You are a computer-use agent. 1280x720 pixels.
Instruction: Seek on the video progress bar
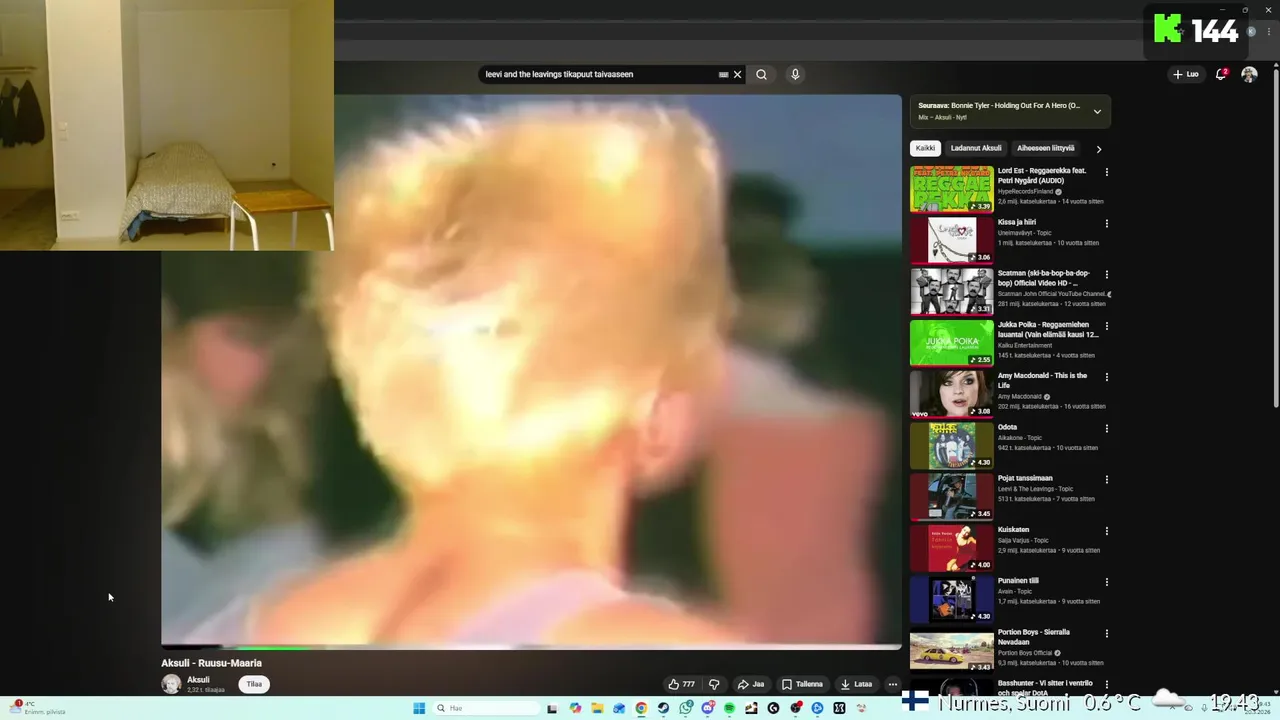point(531,647)
